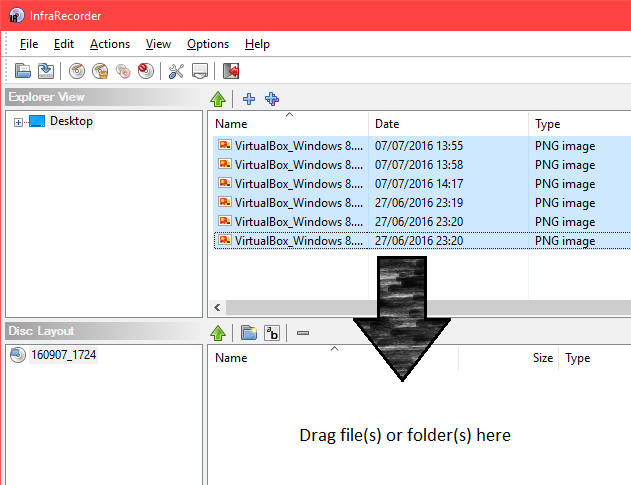
Task: Click the Remove minus icon in Disc Layout
Action: [303, 333]
